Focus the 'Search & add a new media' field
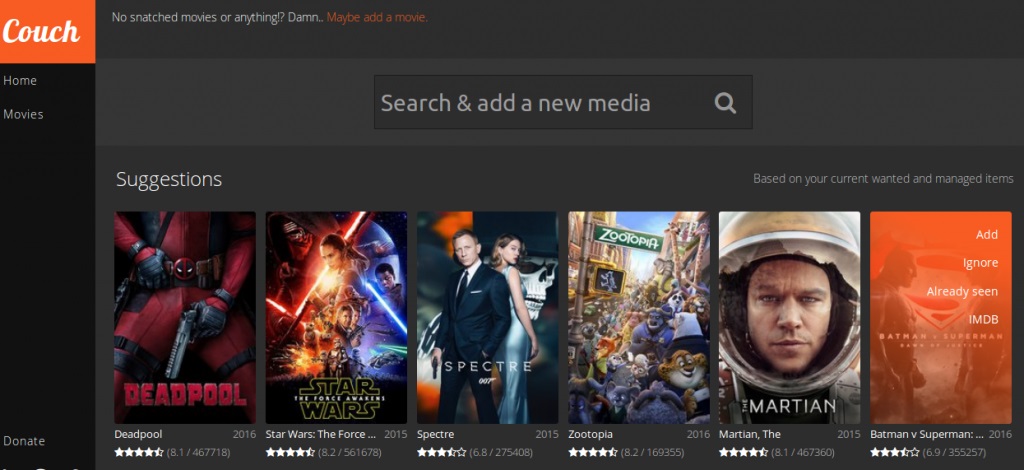 (563, 102)
